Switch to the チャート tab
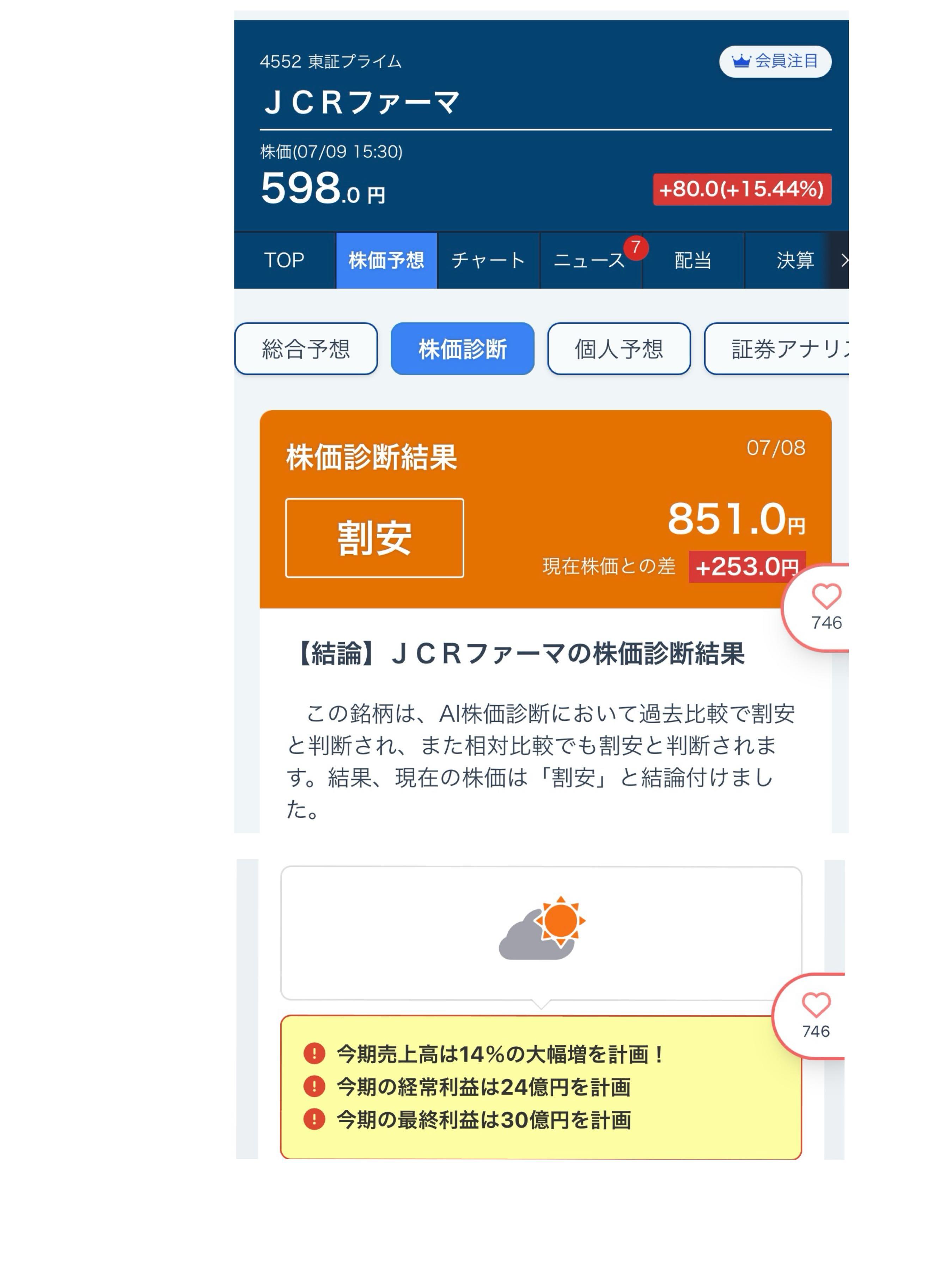Image resolution: width=952 pixels, height=1270 pixels. [488, 261]
